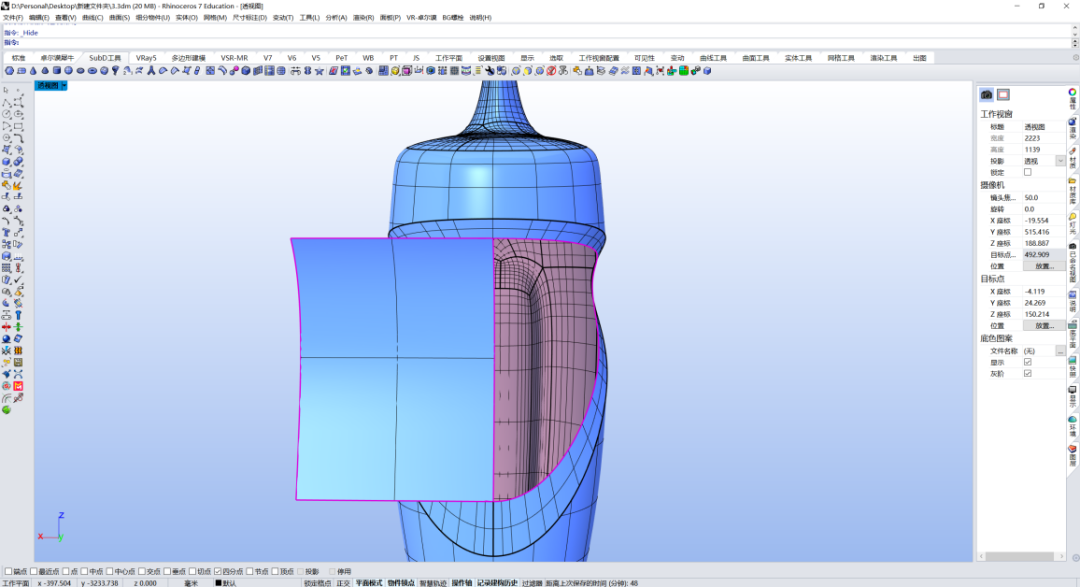Open the 文件(F) menu
This screenshot has height=587, width=1080.
12,17
